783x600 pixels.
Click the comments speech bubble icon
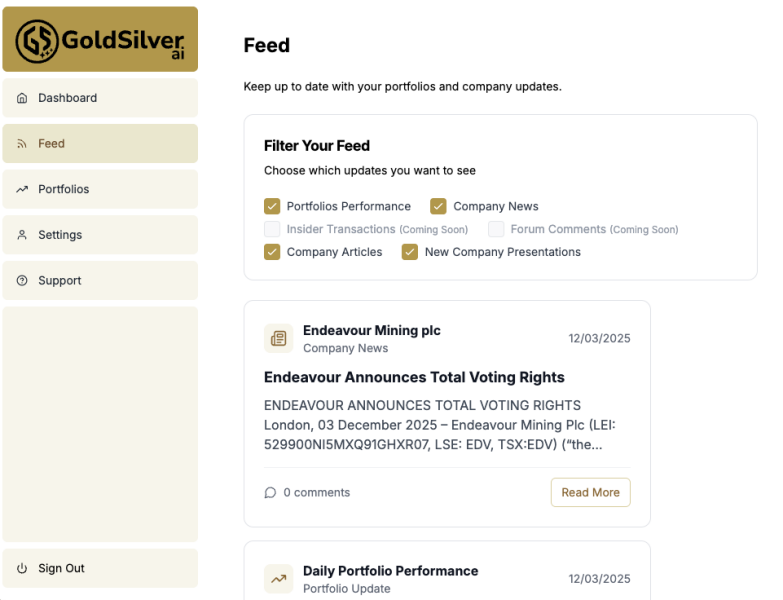[x=270, y=493]
